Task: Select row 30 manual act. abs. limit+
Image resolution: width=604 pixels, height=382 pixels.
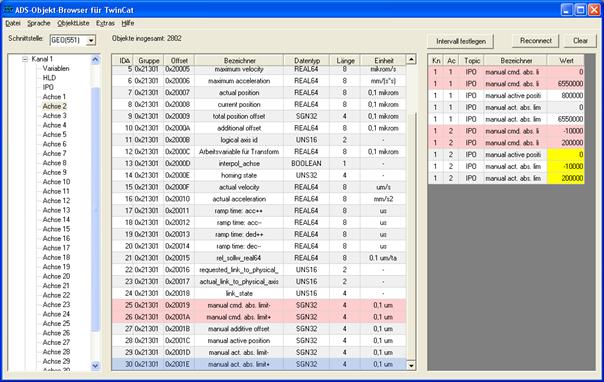Action: click(259, 364)
